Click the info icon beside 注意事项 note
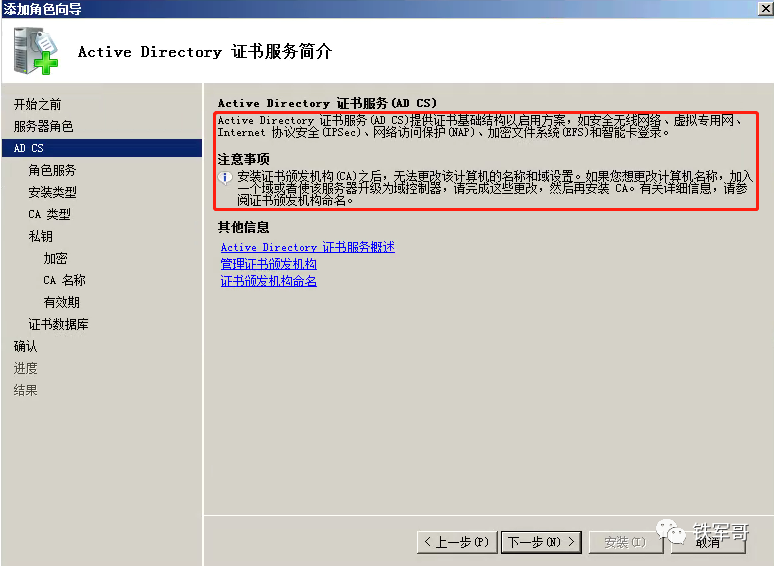The width and height of the screenshot is (774, 566). pyautogui.click(x=225, y=177)
